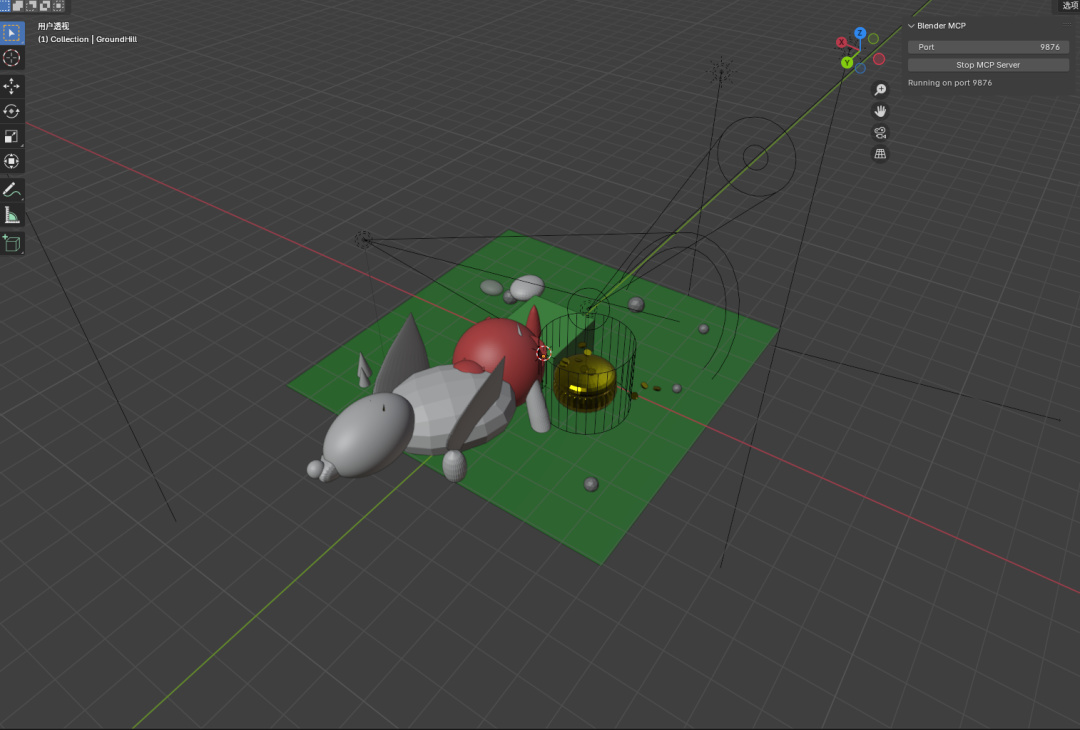
Task: Switch selection mode to Invert
Action: click(x=45, y=6)
